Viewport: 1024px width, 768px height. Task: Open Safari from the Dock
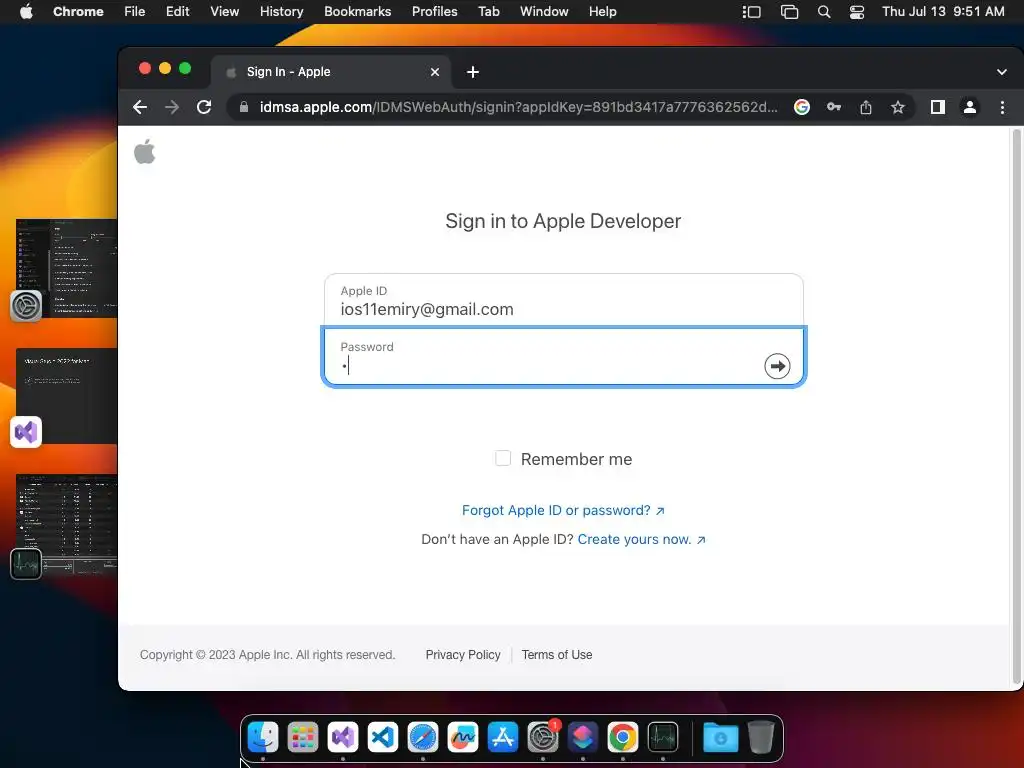(x=423, y=737)
